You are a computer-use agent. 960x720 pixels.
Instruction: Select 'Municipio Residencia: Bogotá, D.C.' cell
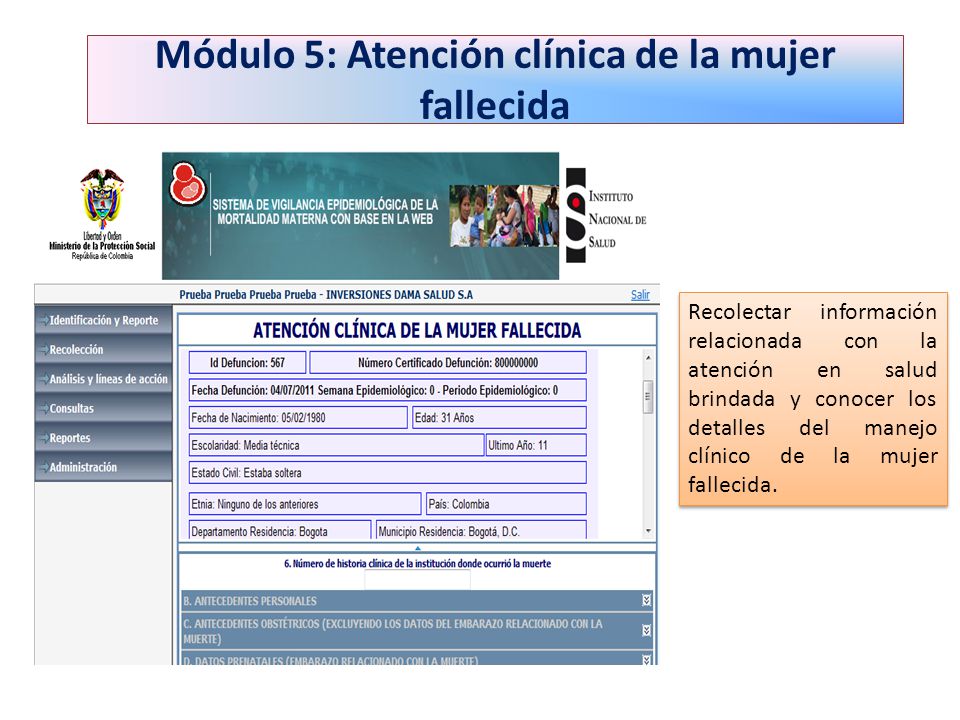(x=481, y=530)
